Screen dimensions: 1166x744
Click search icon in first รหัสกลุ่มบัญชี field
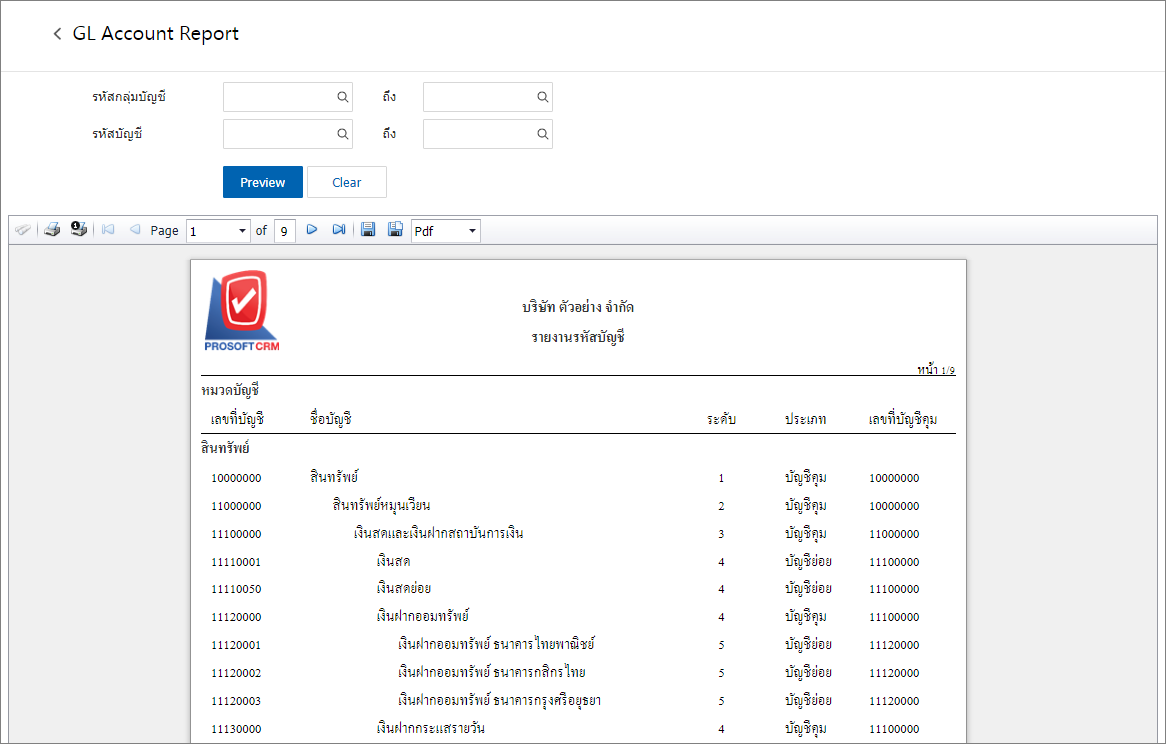coord(342,97)
